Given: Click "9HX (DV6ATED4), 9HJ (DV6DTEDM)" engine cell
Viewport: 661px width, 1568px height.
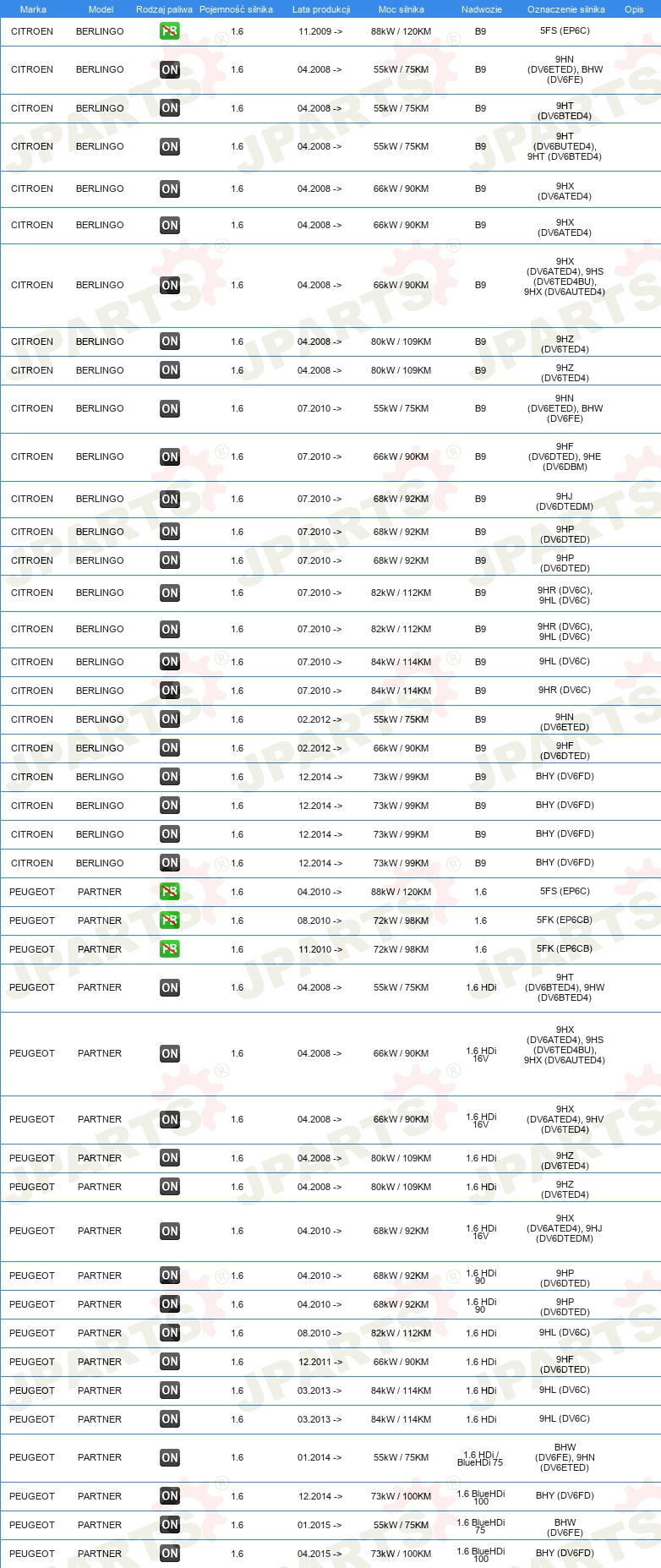Looking at the screenshot, I should pyautogui.click(x=565, y=1228).
